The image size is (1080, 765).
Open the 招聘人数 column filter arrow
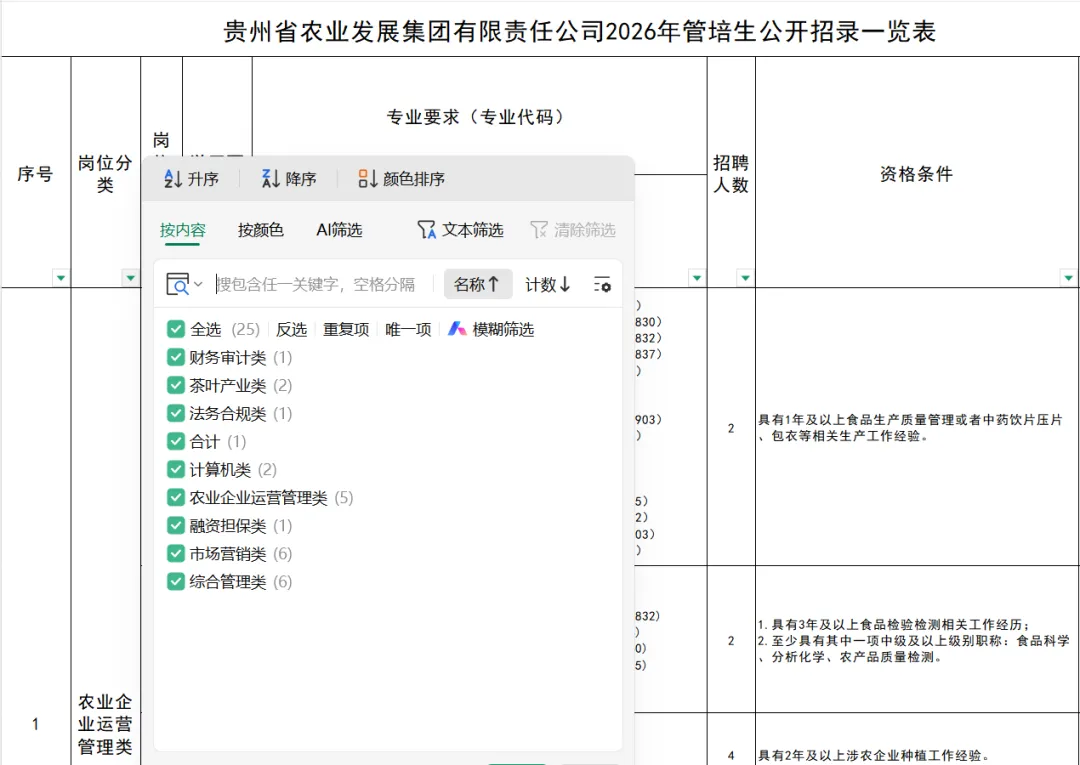point(745,278)
